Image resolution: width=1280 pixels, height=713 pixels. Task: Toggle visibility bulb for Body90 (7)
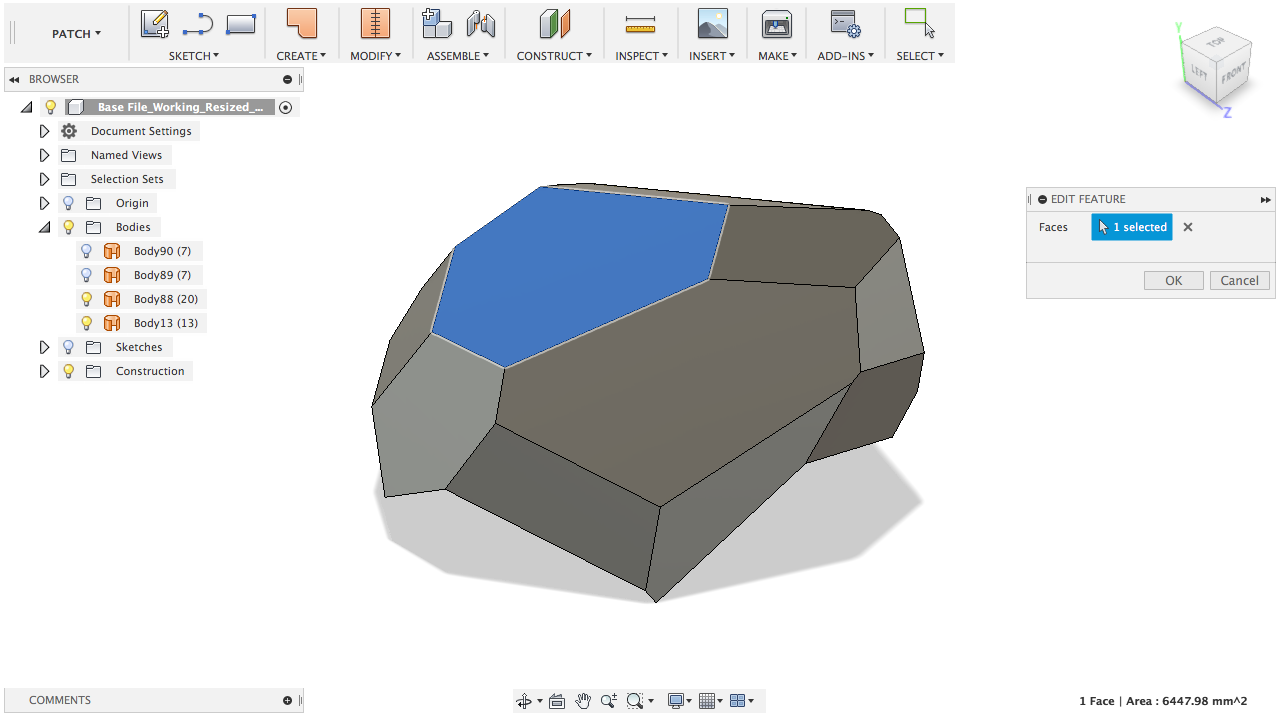coord(86,251)
